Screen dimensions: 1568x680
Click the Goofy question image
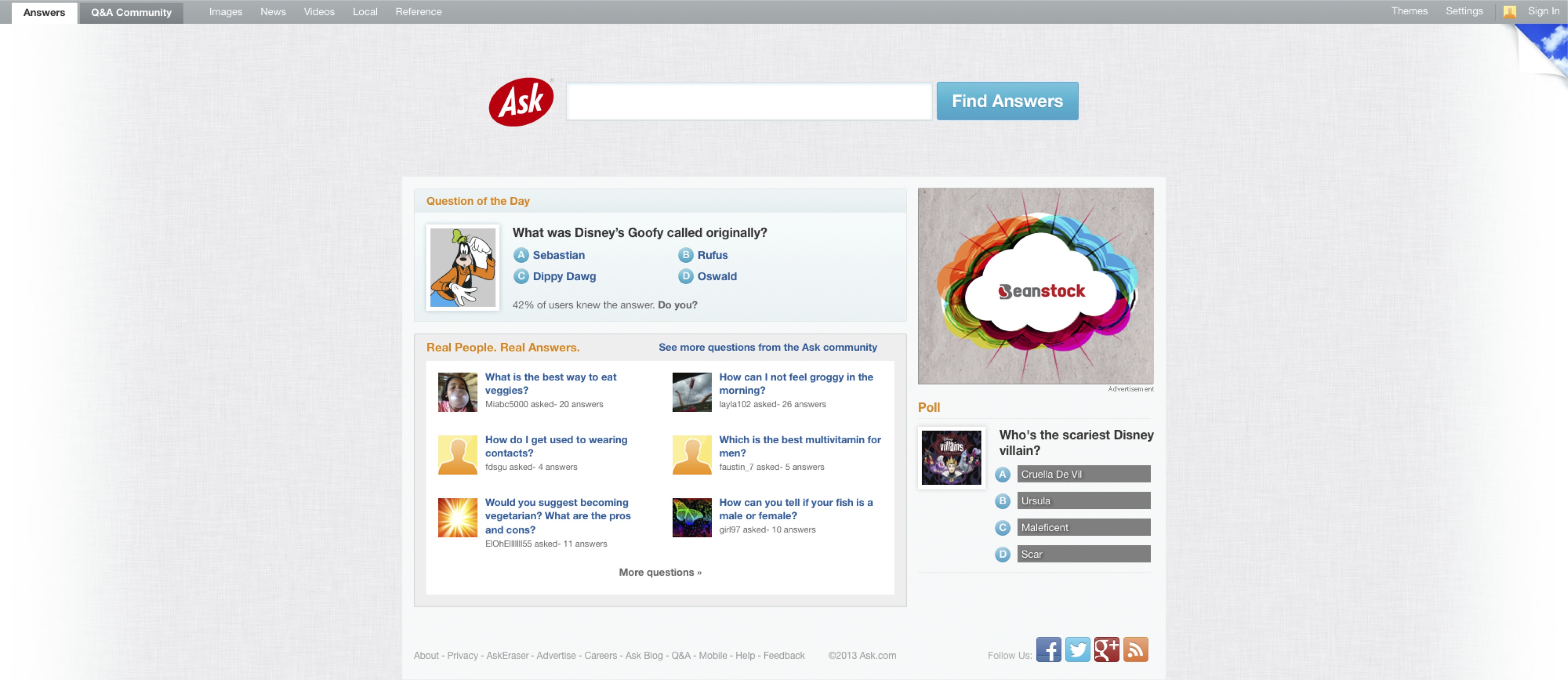pos(462,267)
